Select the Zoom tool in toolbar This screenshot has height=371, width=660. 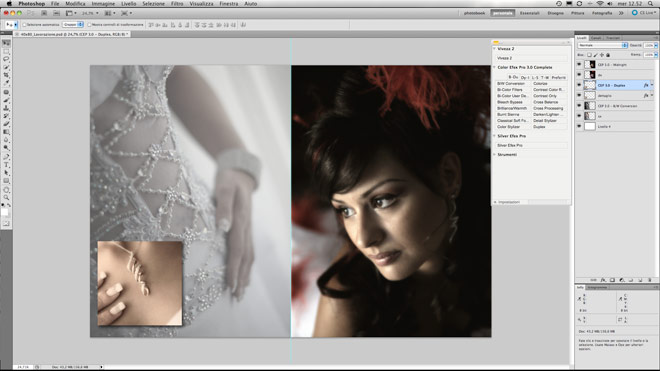tap(6, 198)
